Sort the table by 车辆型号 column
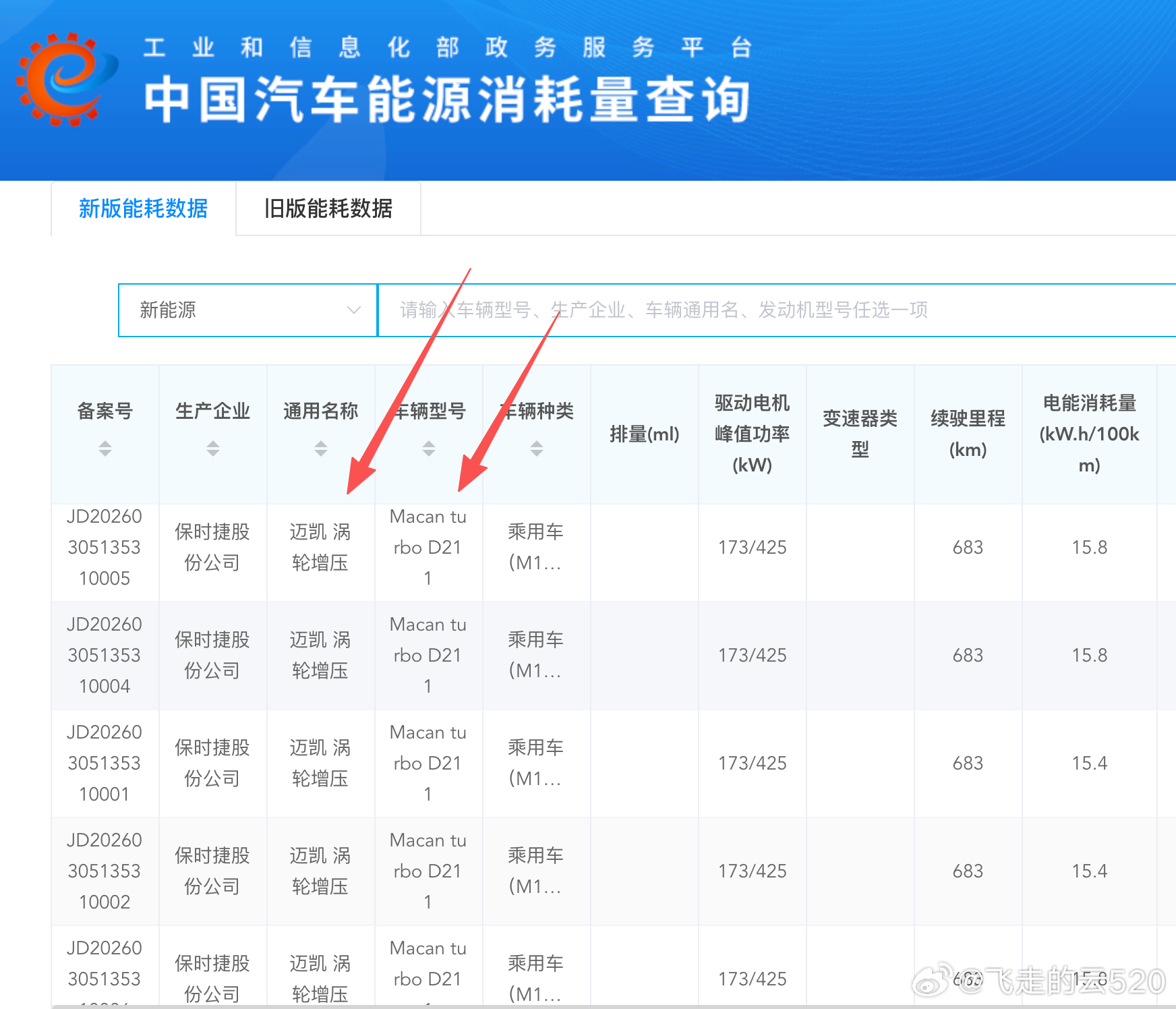The image size is (1176, 1009). pos(428,449)
